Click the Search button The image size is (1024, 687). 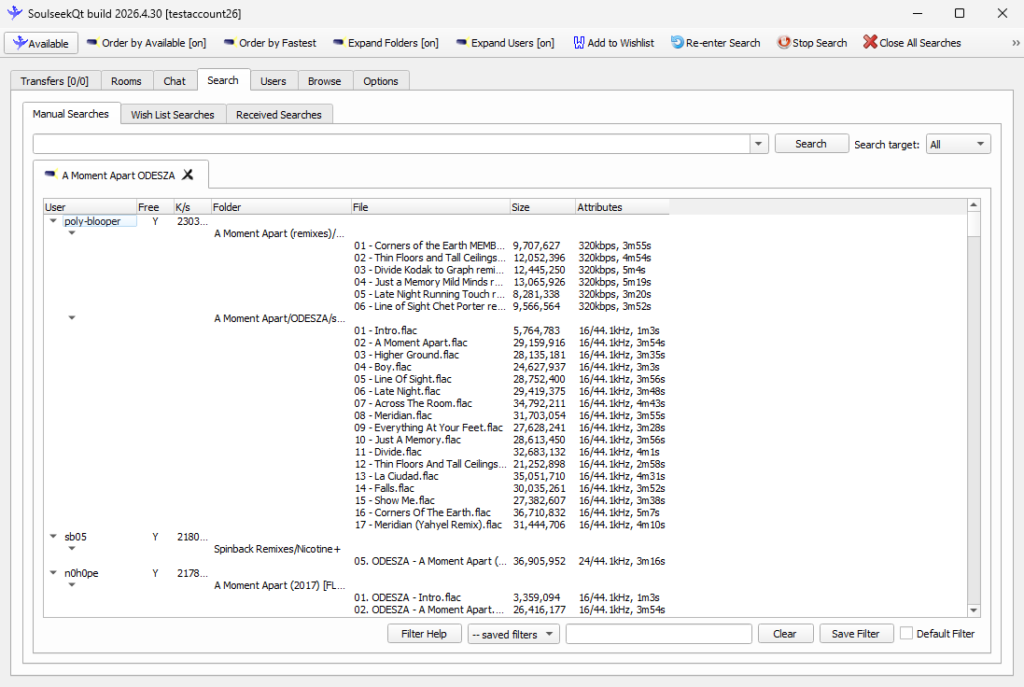tap(811, 144)
